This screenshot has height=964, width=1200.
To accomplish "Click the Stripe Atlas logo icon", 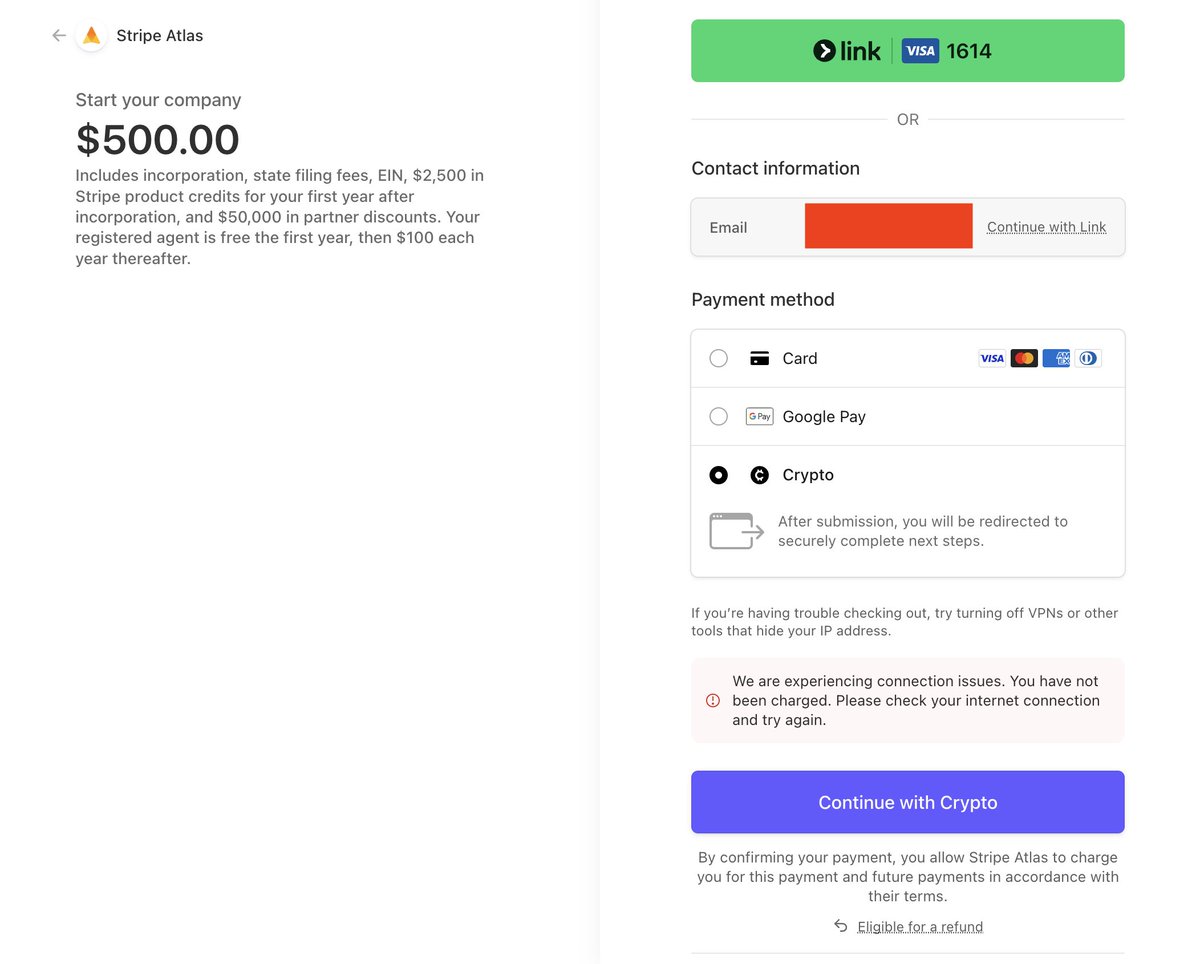I will click(x=91, y=36).
